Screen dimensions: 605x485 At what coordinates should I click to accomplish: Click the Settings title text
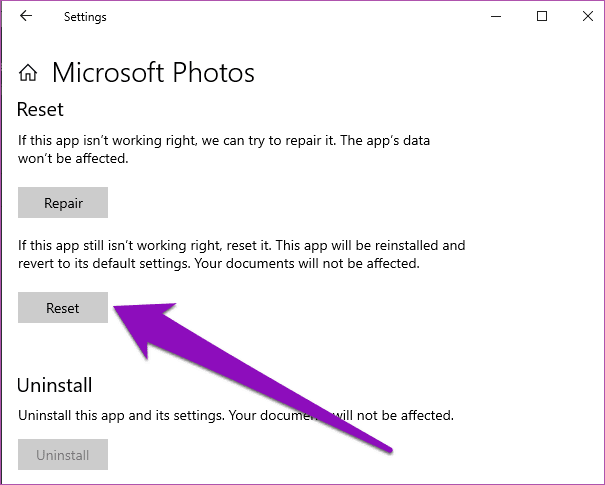click(85, 17)
